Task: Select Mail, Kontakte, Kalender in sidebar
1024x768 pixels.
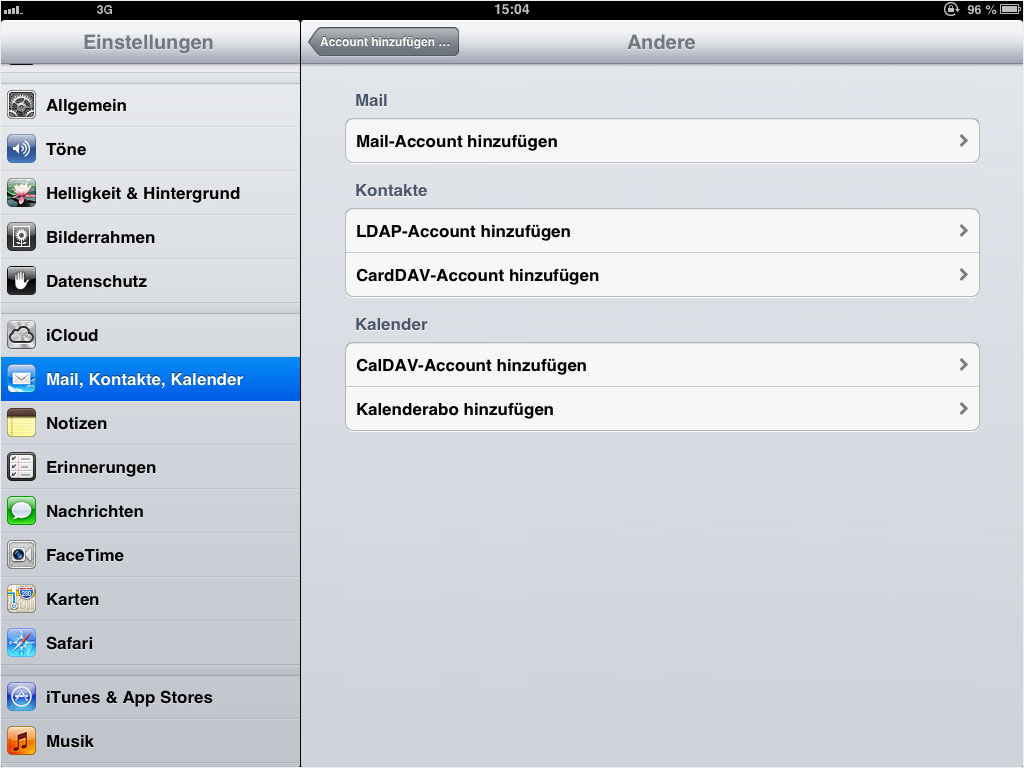Action: pyautogui.click(x=150, y=379)
